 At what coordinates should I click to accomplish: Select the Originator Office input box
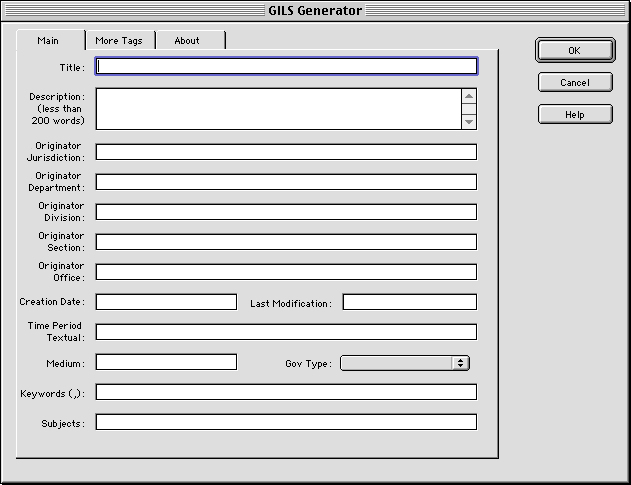(286, 272)
